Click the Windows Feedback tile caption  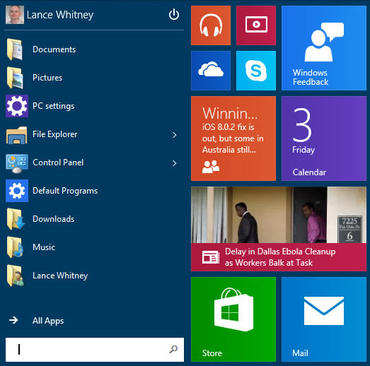[310, 77]
